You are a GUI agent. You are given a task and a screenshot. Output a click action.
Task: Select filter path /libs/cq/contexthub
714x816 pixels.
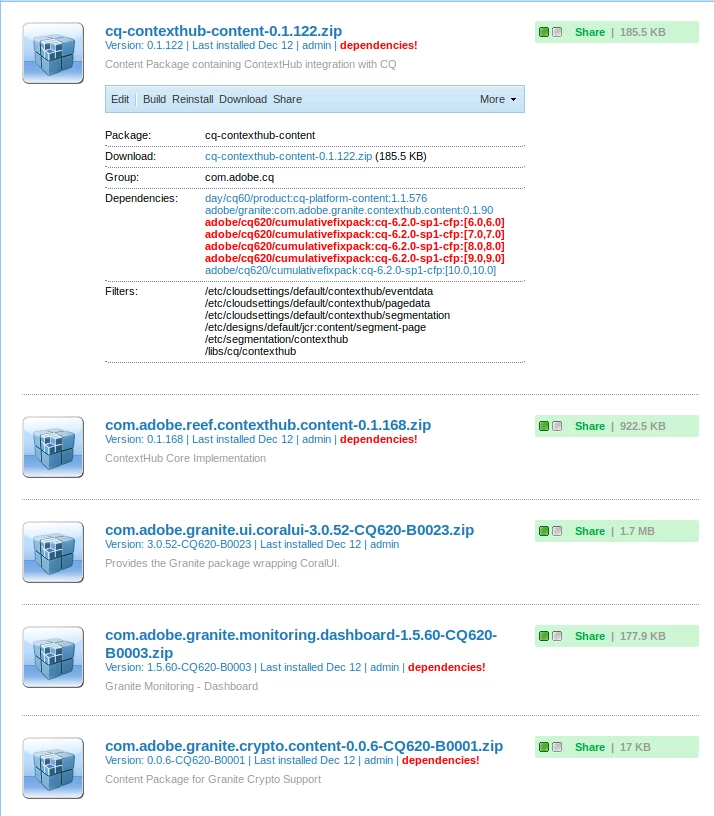250,351
